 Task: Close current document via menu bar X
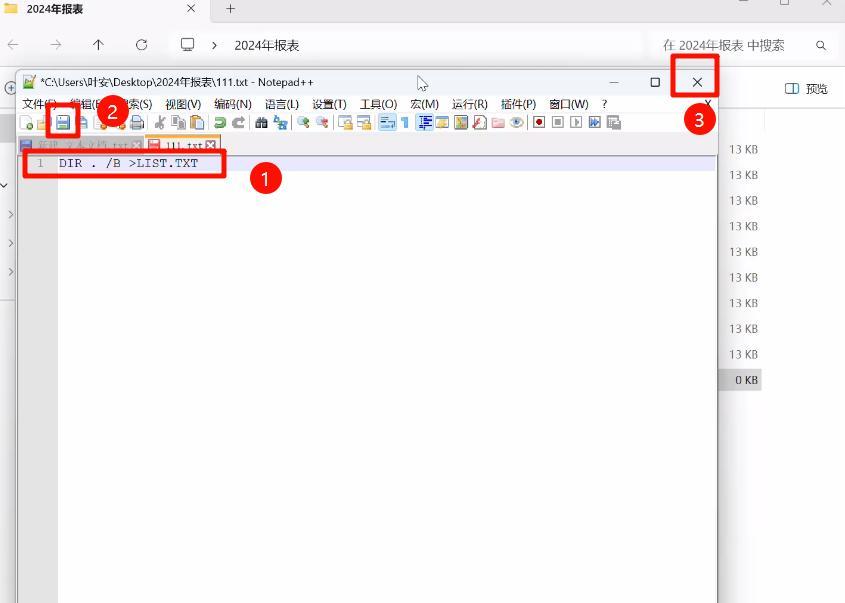click(x=708, y=103)
